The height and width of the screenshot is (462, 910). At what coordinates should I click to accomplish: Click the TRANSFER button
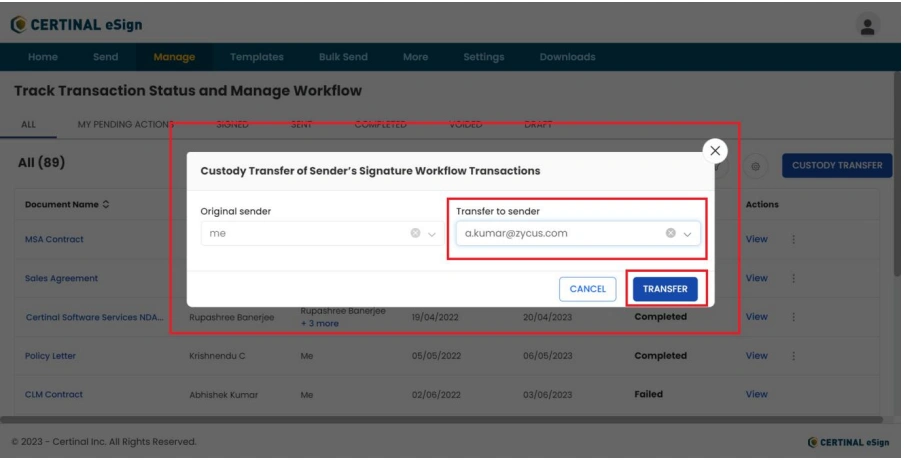click(665, 288)
